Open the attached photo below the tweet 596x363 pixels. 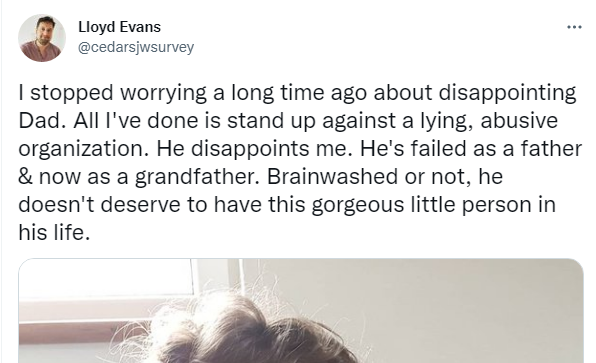[x=301, y=311]
